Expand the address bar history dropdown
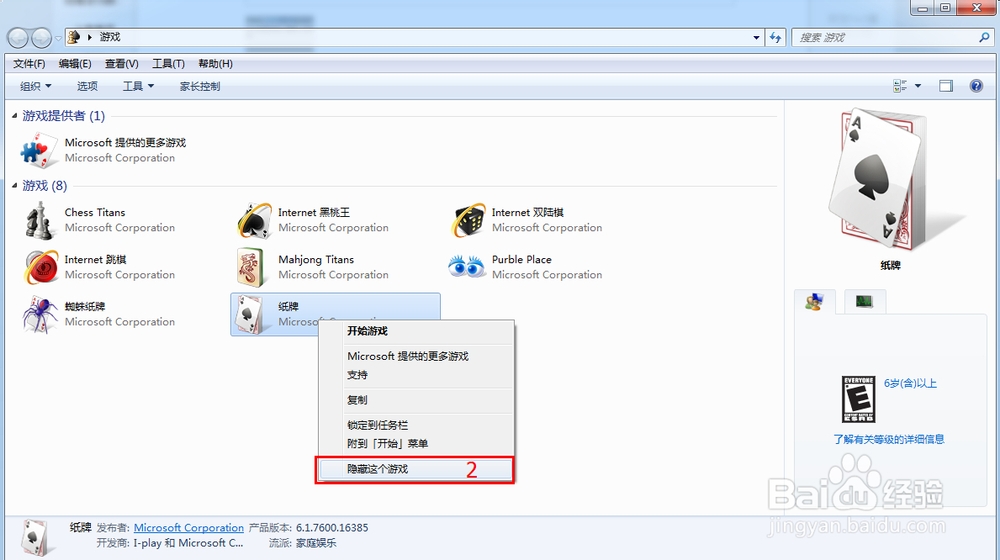The image size is (1000, 560). click(756, 38)
